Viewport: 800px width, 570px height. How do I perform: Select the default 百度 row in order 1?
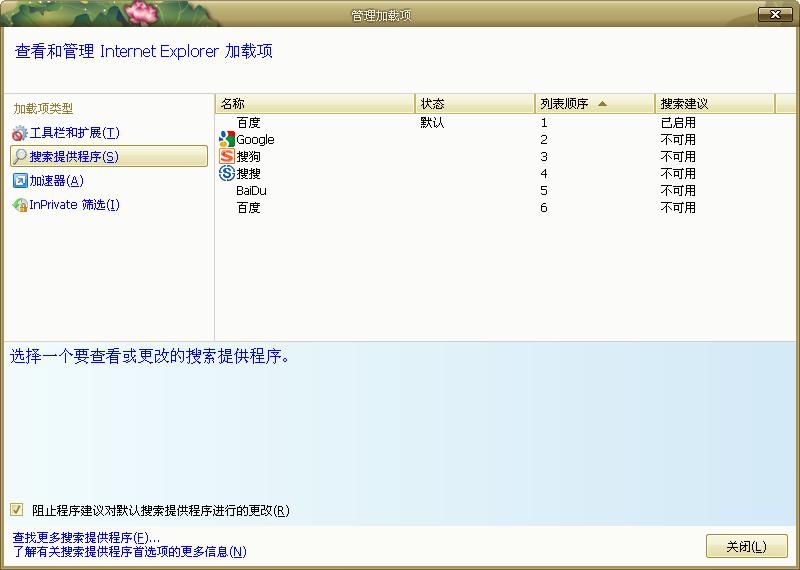point(505,122)
